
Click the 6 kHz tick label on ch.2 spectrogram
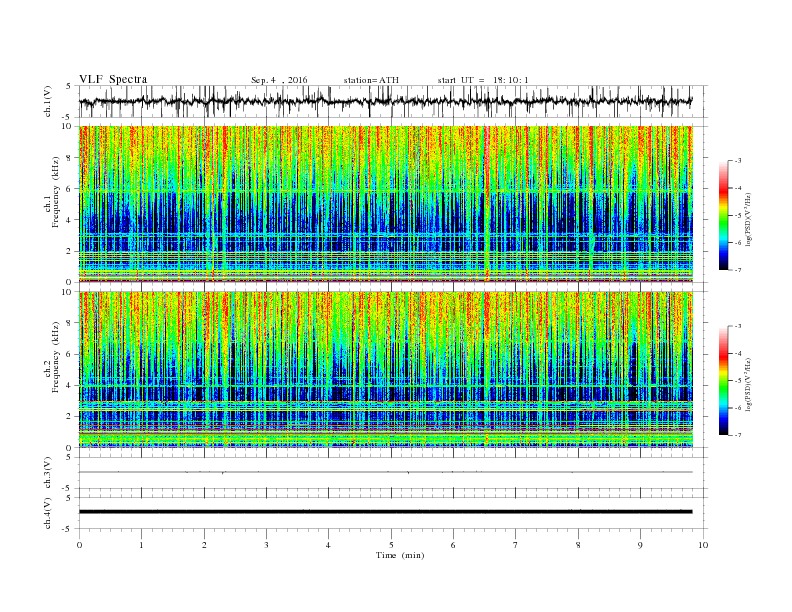point(69,354)
